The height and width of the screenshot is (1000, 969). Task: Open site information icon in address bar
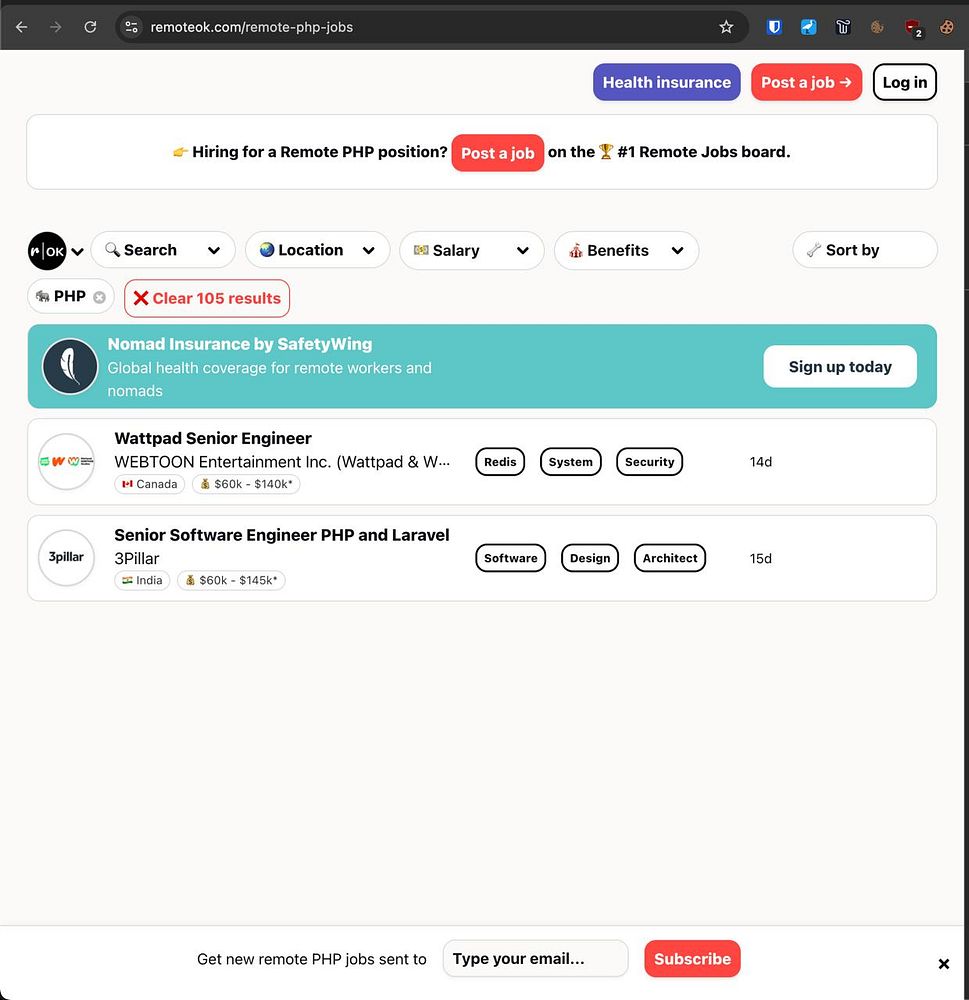(x=131, y=27)
